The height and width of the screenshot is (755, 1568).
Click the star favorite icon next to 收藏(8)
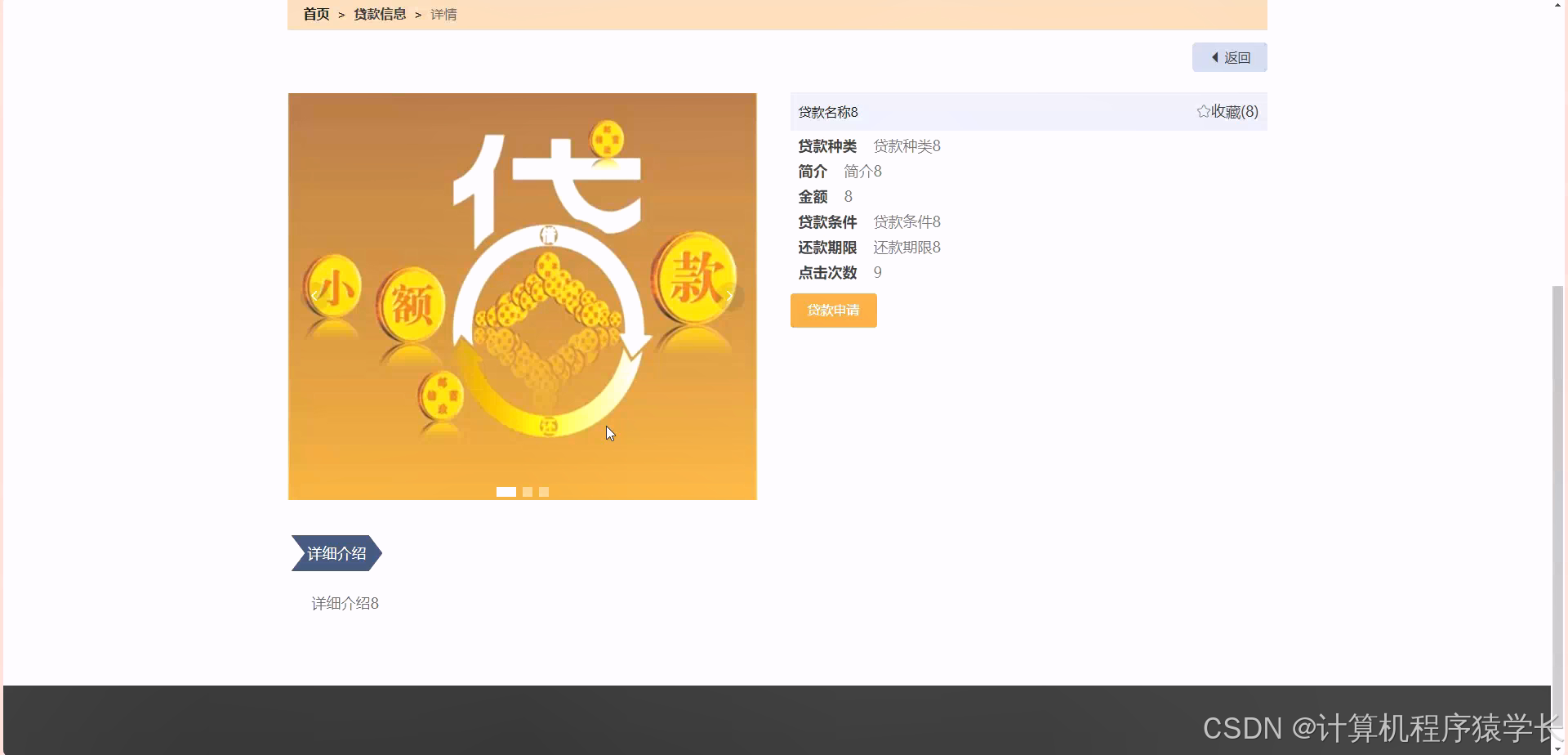tap(1202, 111)
